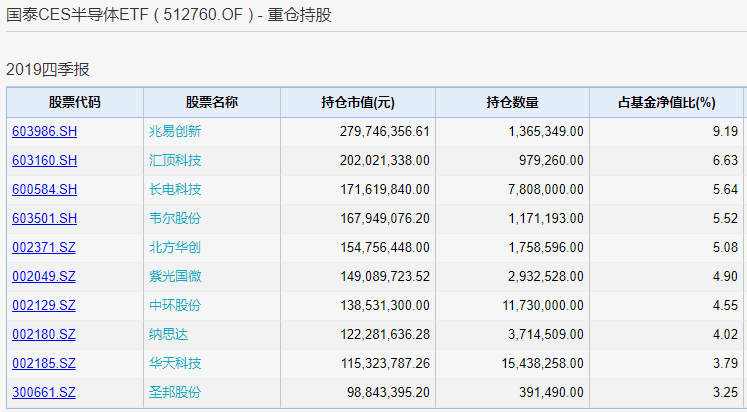The image size is (747, 412).
Task: Click stock name 韦尔股份
Action: coord(175,219)
